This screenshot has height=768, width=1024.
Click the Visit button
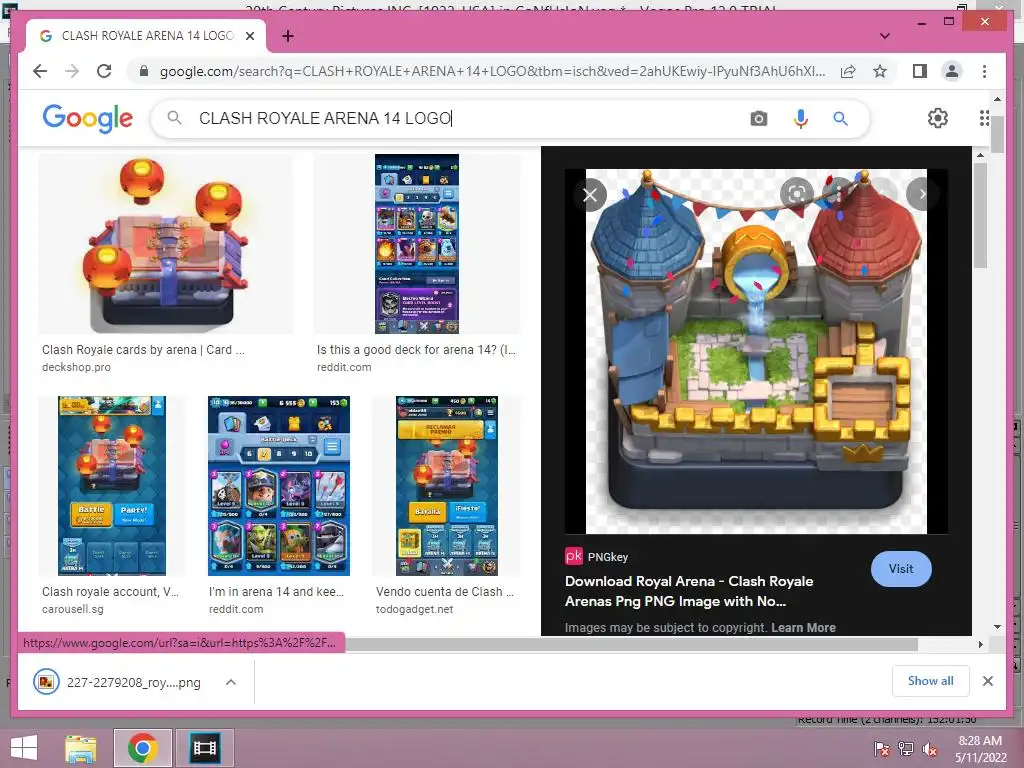[x=901, y=569]
